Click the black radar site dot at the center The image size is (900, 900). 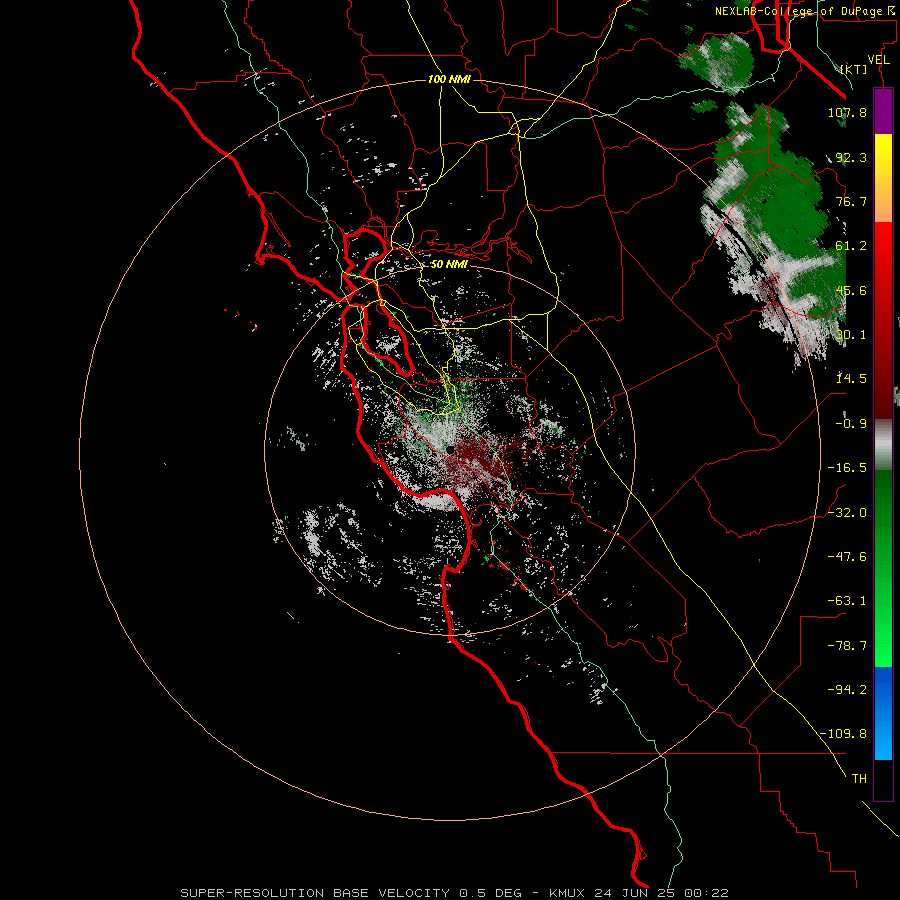tap(451, 450)
